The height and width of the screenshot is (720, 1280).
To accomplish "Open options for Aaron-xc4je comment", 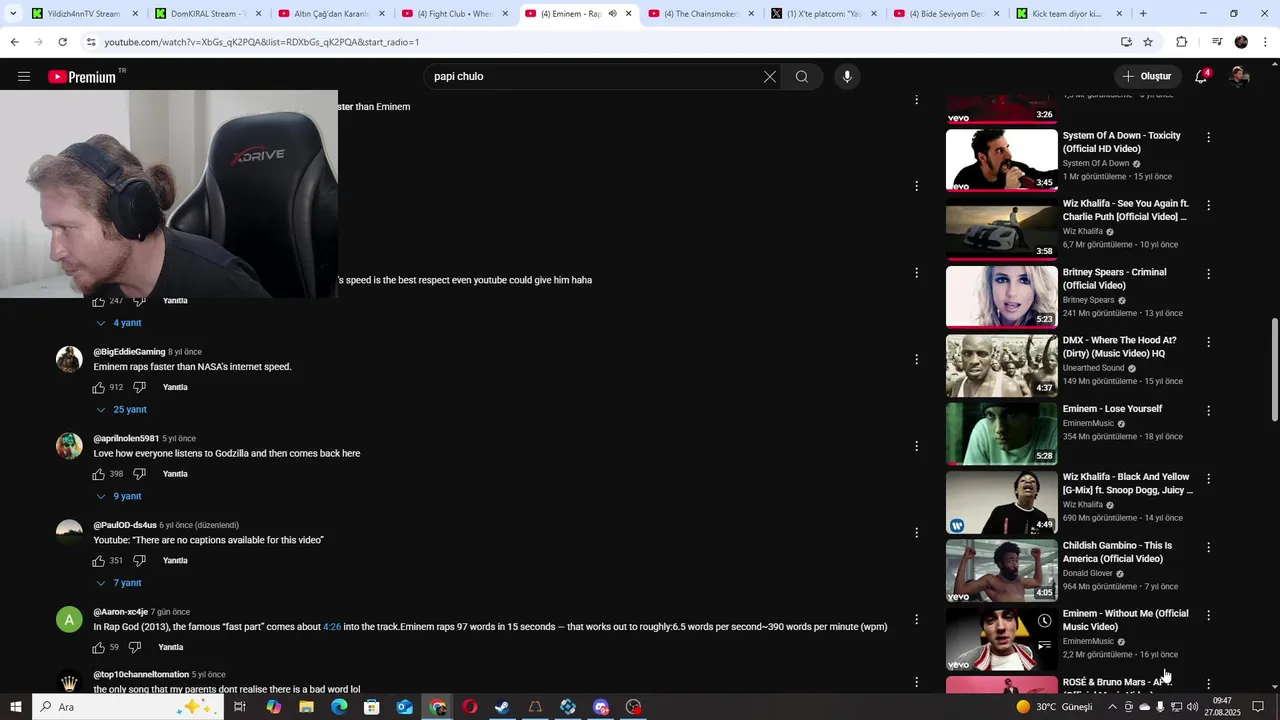I will pos(916,620).
